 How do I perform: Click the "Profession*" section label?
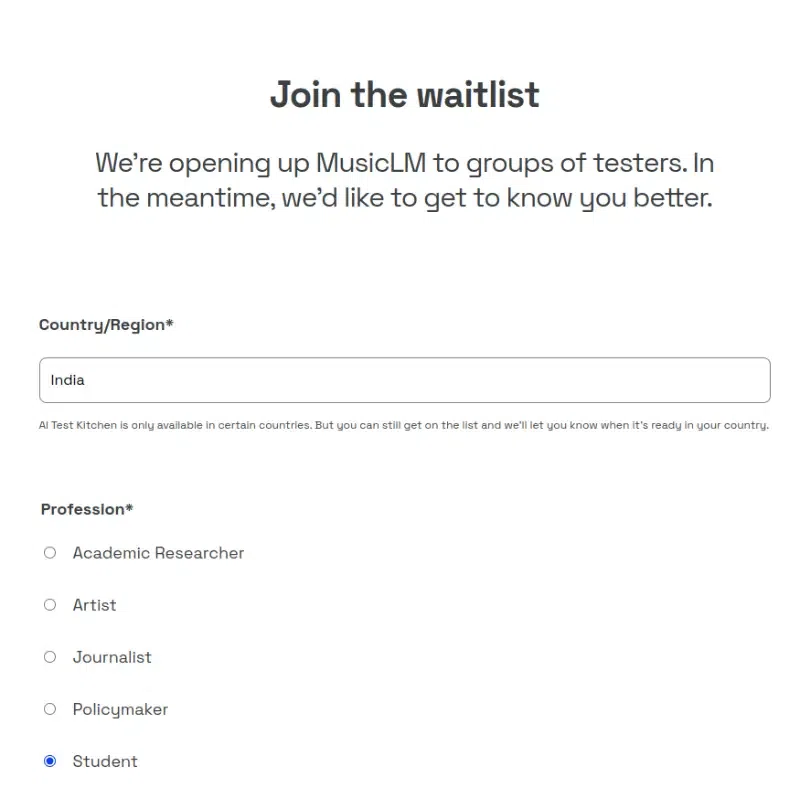tap(87, 509)
